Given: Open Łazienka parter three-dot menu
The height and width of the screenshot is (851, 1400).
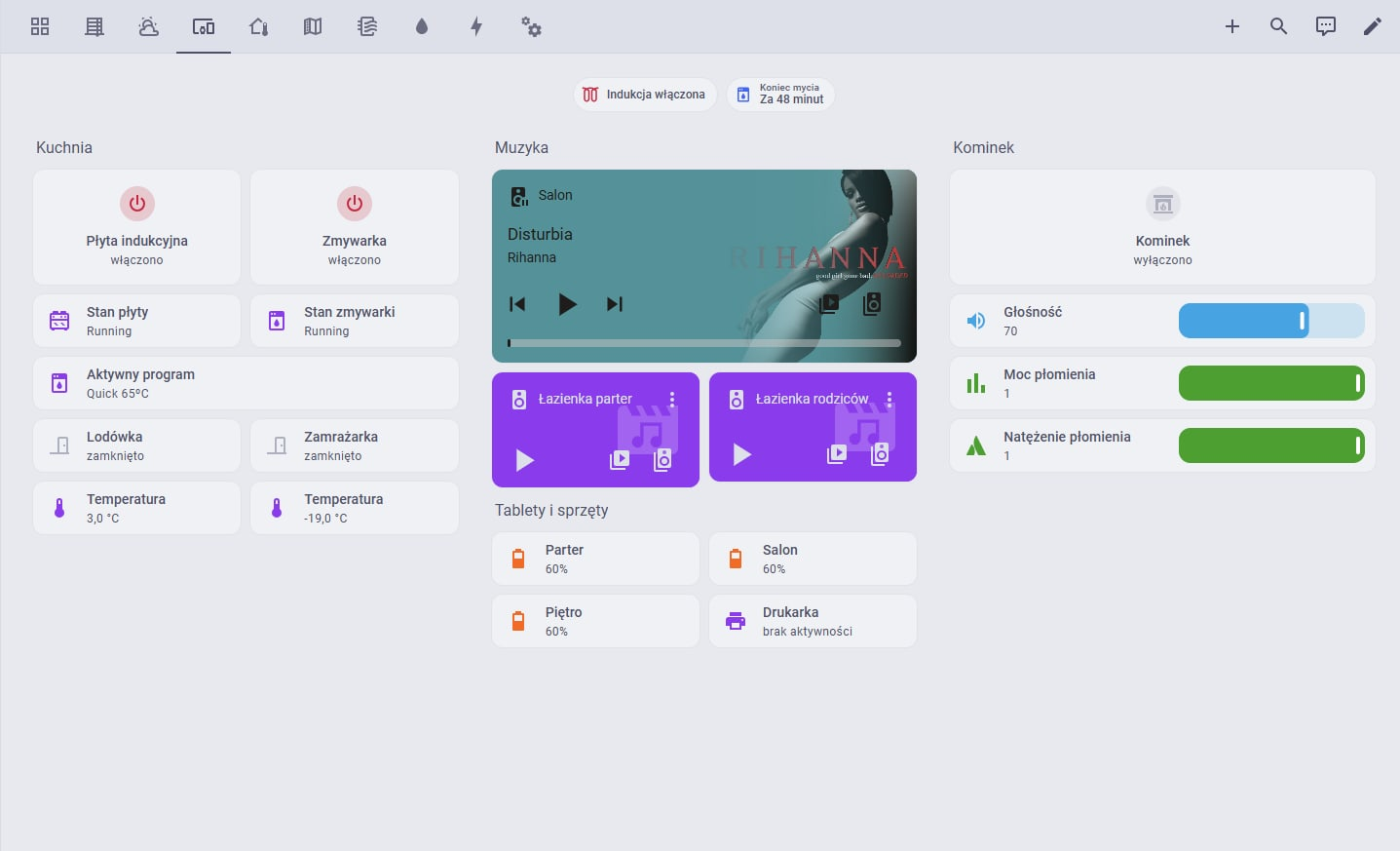Looking at the screenshot, I should (x=672, y=399).
